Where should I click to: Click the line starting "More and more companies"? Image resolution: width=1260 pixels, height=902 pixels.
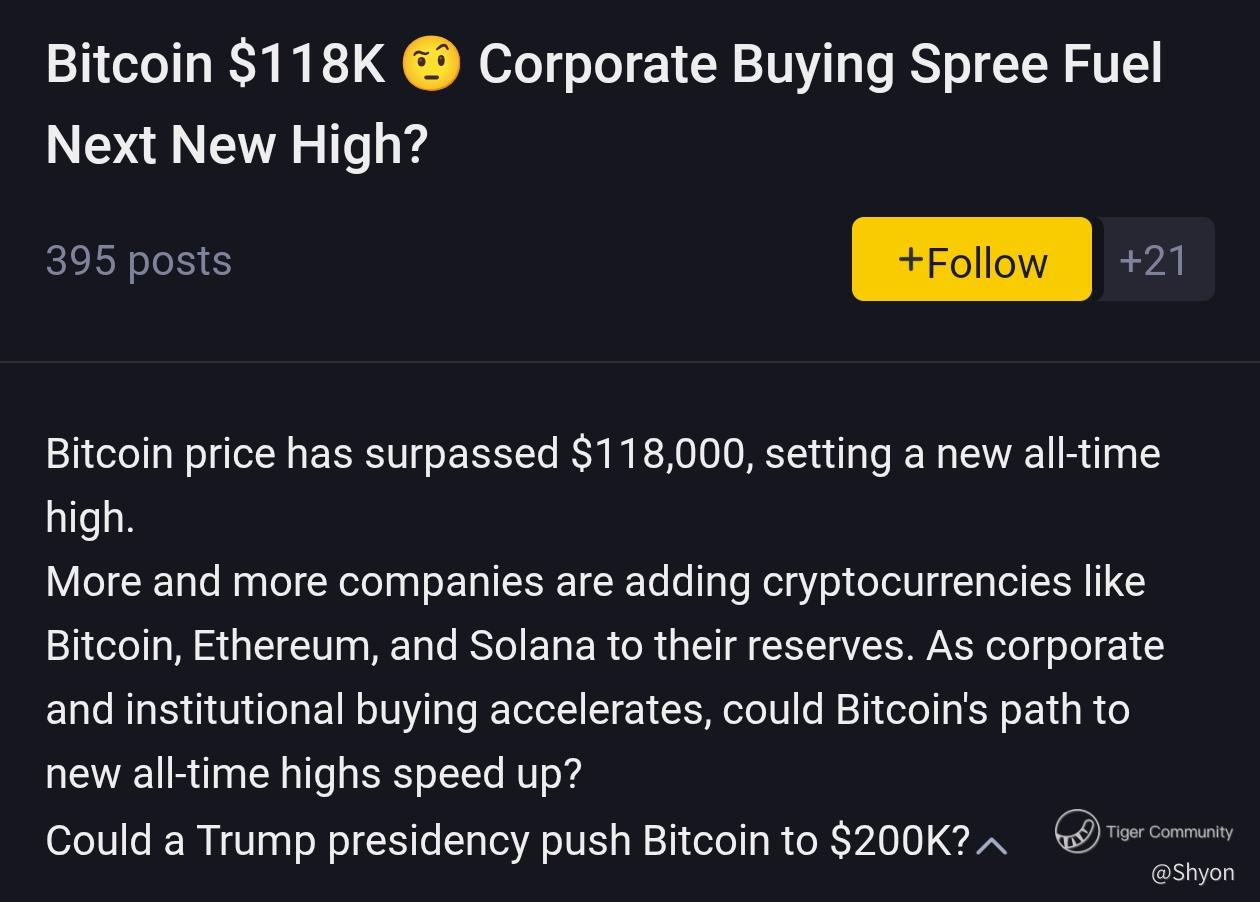(x=595, y=582)
